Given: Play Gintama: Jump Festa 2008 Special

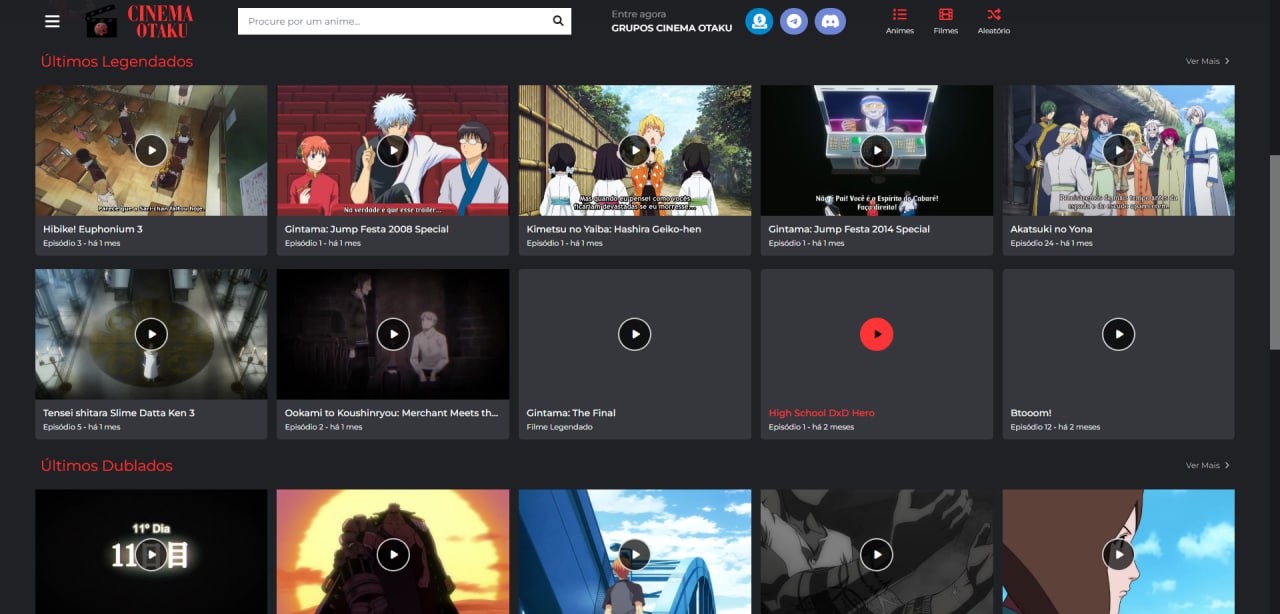Looking at the screenshot, I should pos(393,150).
